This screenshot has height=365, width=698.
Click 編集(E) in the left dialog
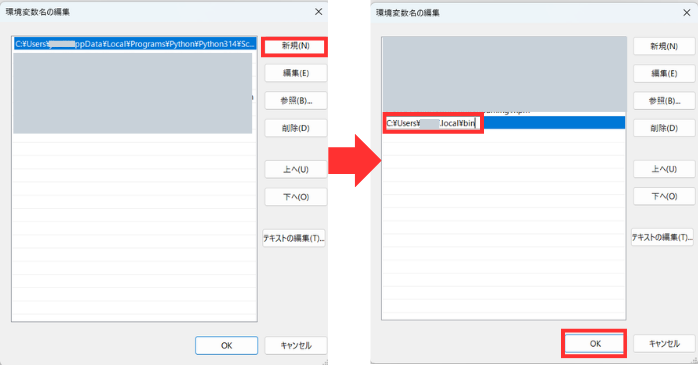(296, 73)
